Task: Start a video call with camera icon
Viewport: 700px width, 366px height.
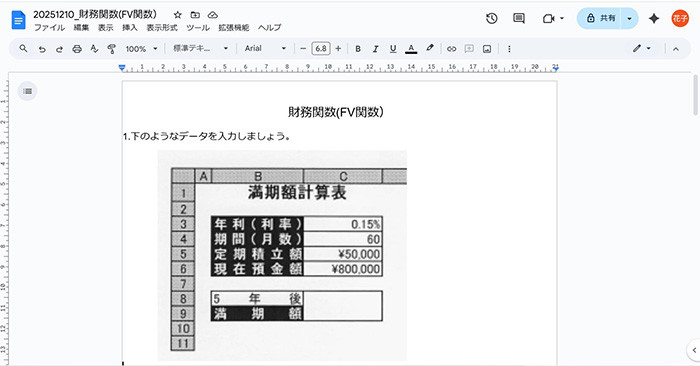Action: [x=549, y=18]
